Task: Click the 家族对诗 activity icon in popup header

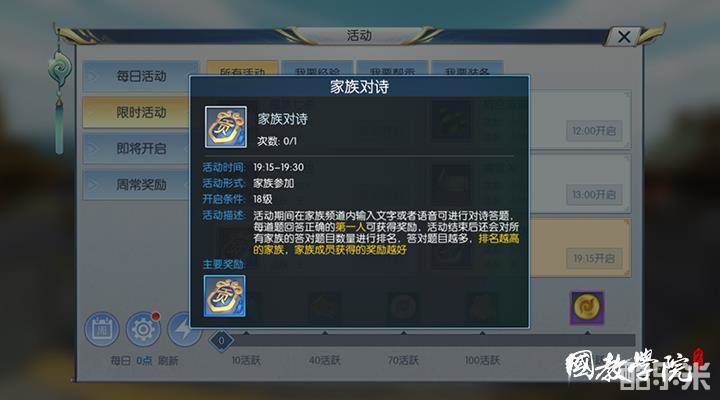Action: click(x=225, y=127)
